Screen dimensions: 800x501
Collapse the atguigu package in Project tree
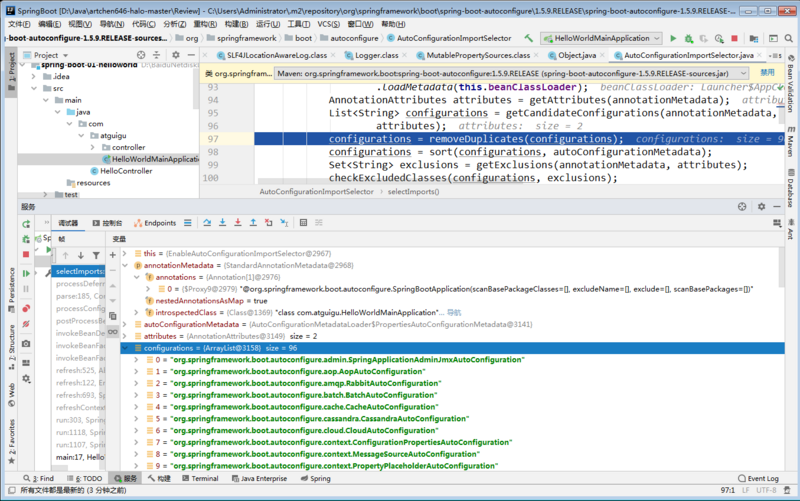tap(81, 136)
